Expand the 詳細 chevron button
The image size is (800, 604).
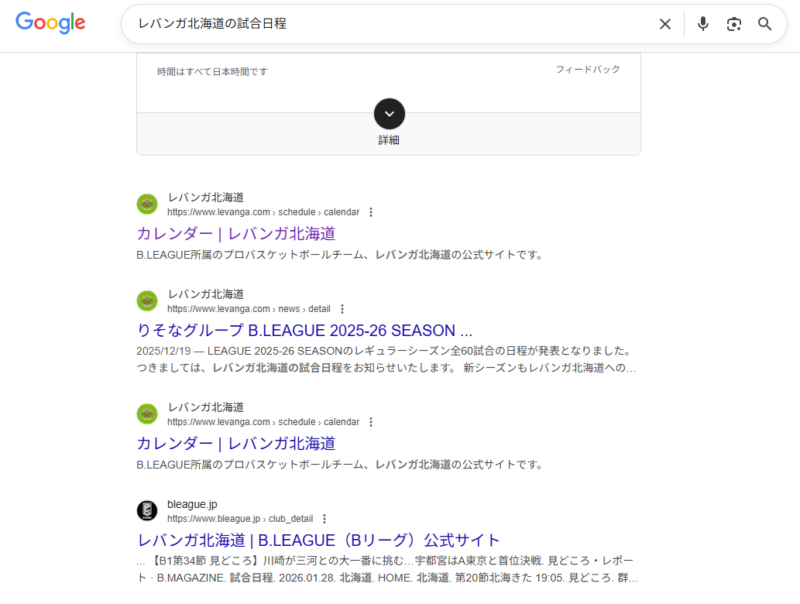(x=389, y=113)
